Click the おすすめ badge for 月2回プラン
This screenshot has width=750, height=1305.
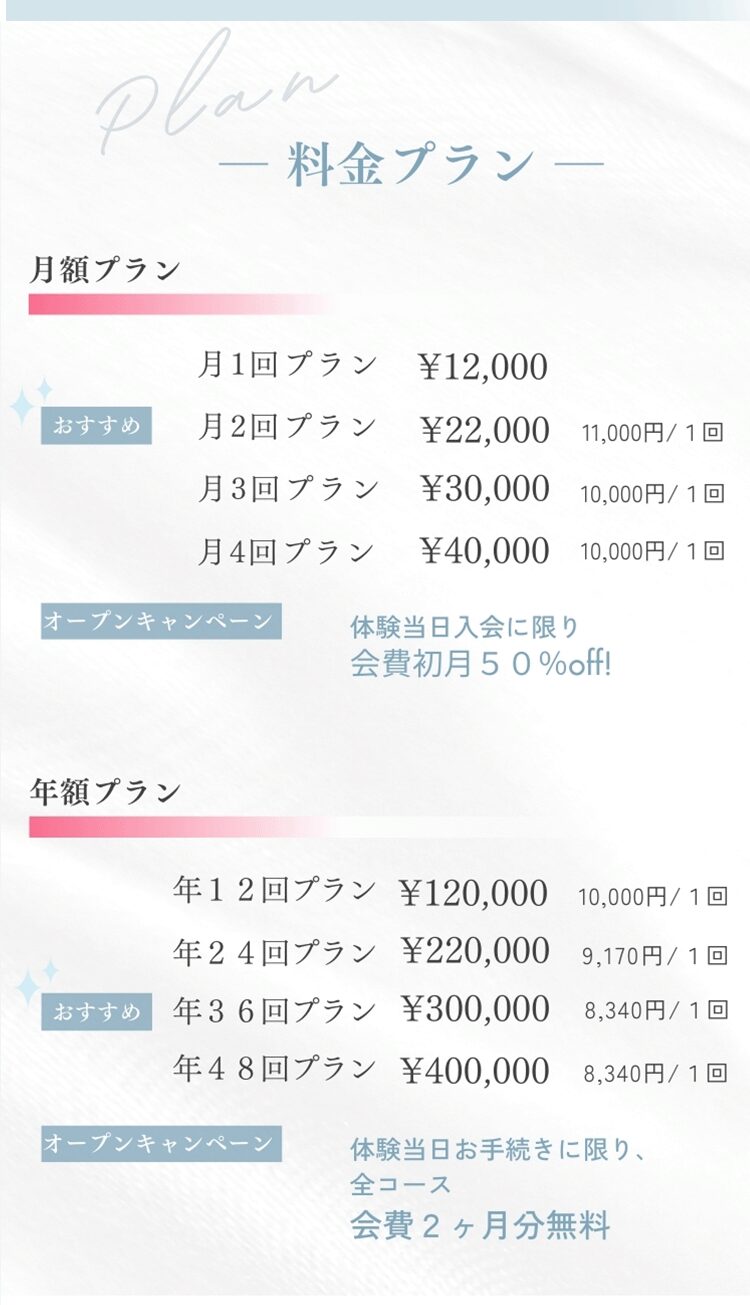(96, 427)
